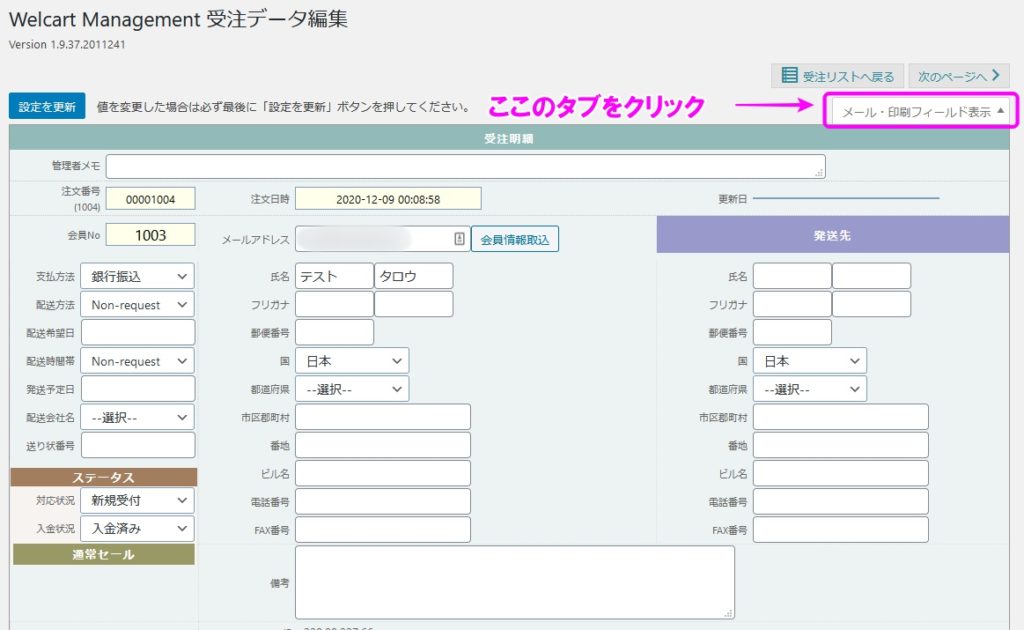This screenshot has width=1024, height=630.
Task: Click the shipping destination 電話番号 field
Action: (x=840, y=501)
